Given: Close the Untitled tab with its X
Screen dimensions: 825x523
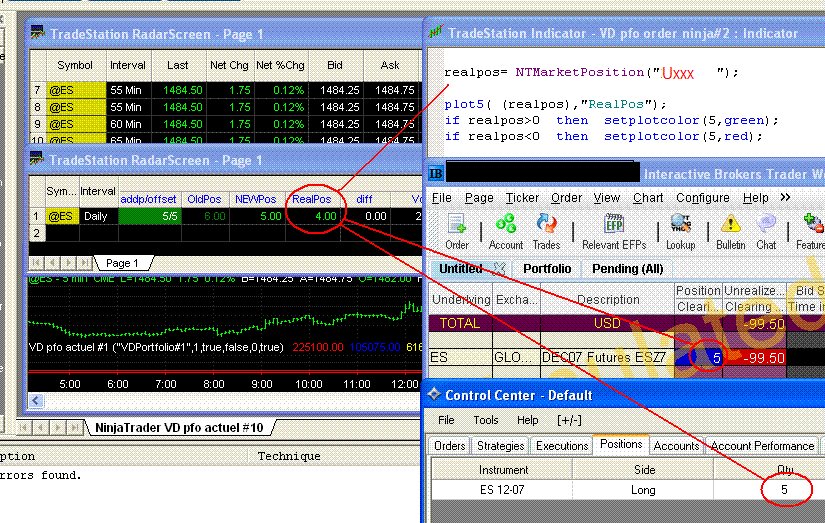Looking at the screenshot, I should click(499, 269).
